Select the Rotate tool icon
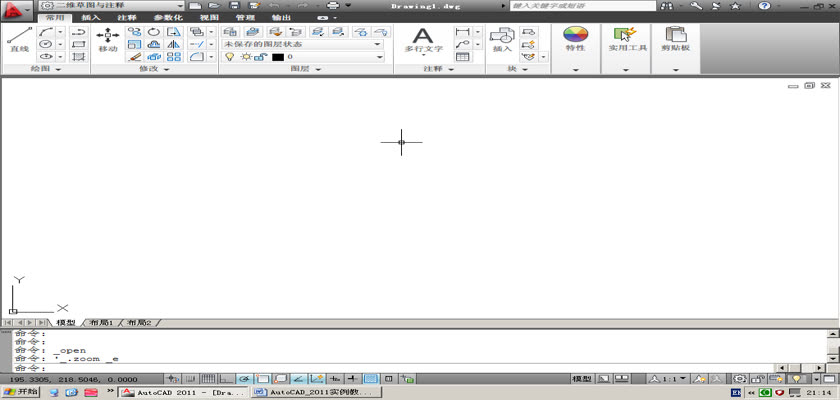The image size is (840, 400). pos(154,32)
